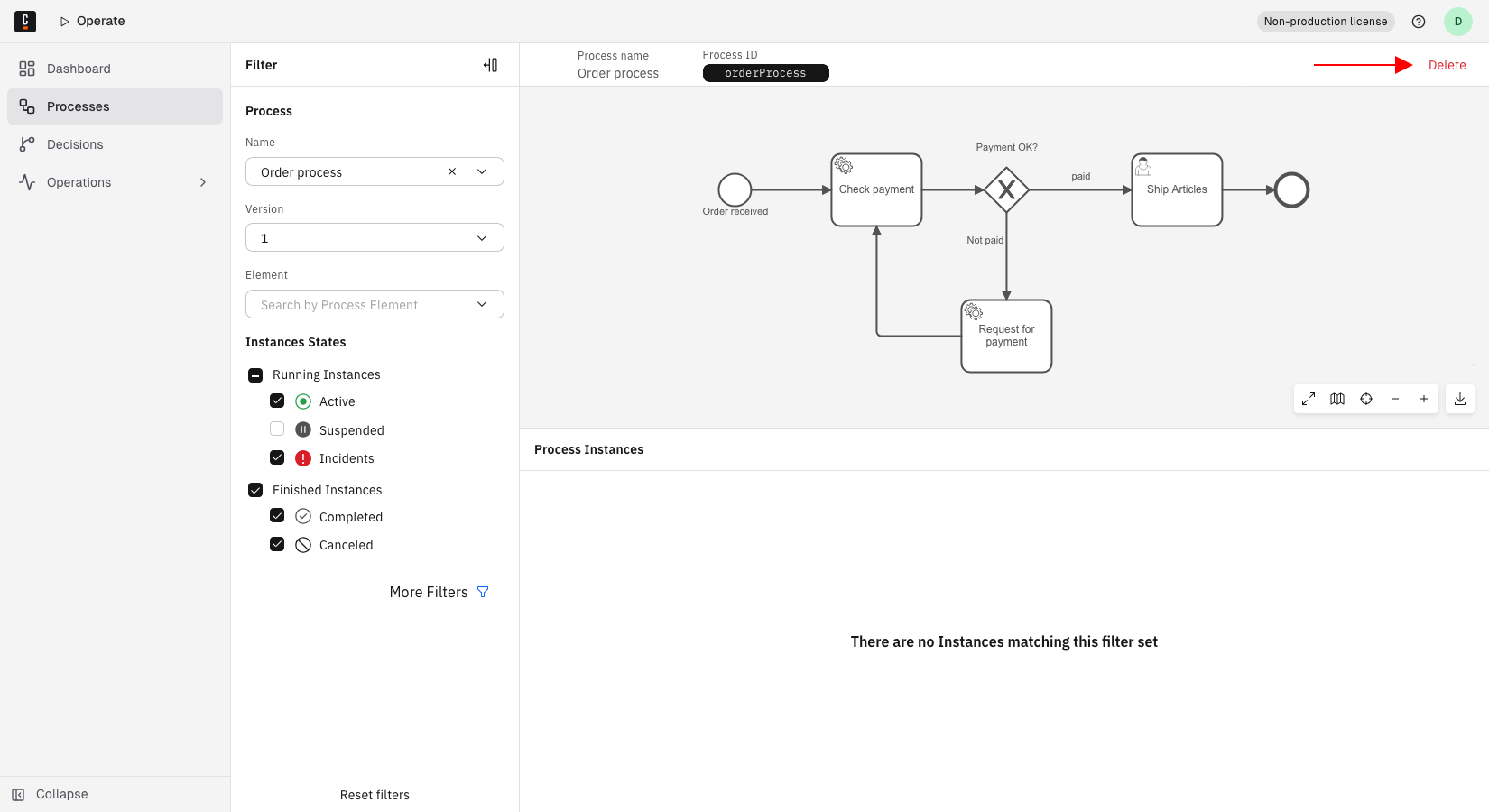Viewport: 1489px width, 812px height.
Task: Go to Dashboard
Action: pyautogui.click(x=115, y=69)
